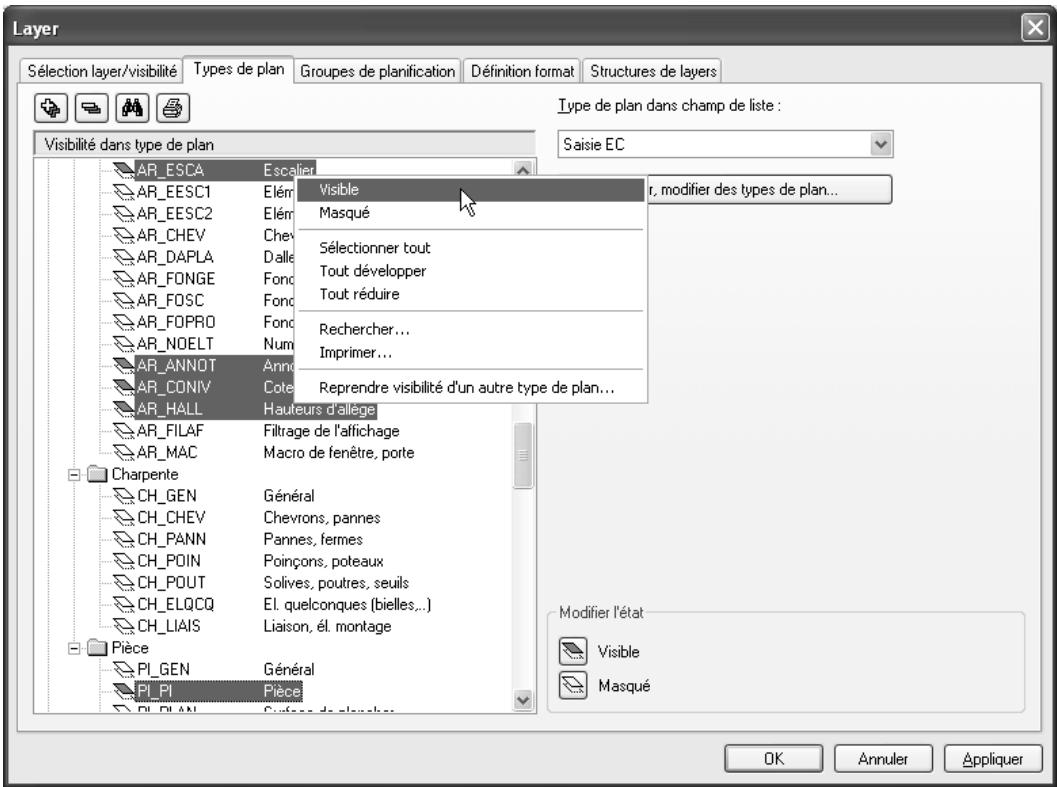Click the Filtrage de l'affichage description text
Screen dimensions: 1057x787
tap(331, 430)
